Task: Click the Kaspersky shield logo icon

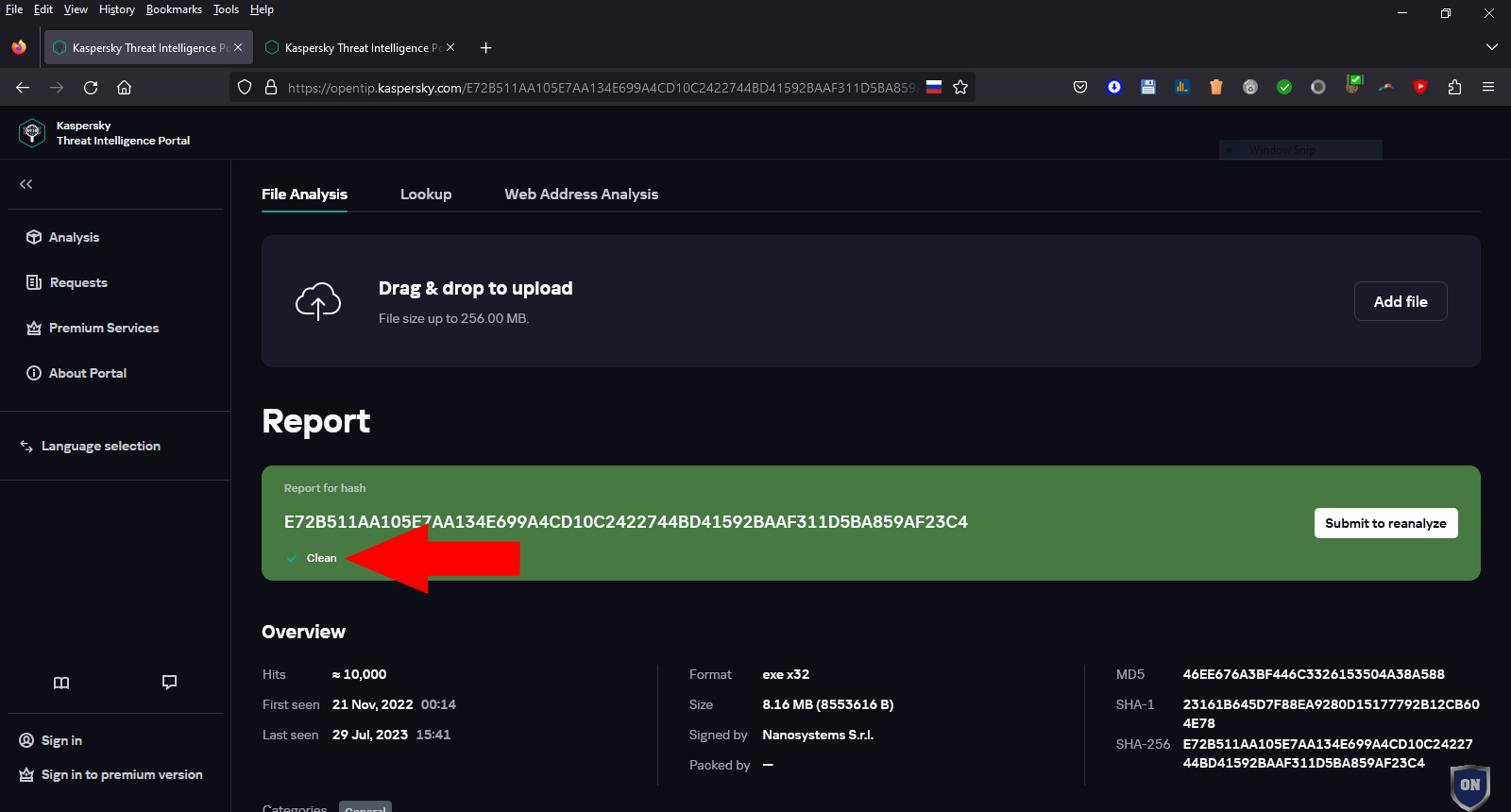Action: click(32, 133)
